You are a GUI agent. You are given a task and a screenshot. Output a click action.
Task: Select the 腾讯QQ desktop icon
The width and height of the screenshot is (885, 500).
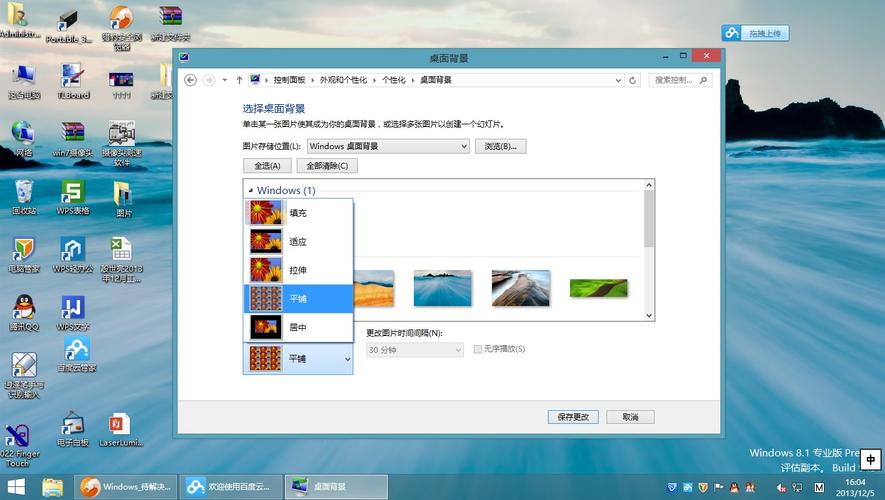24,313
